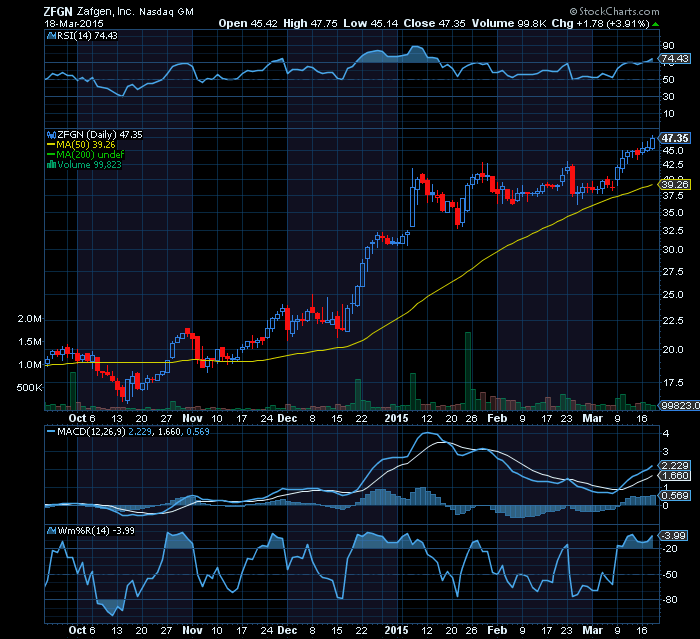This screenshot has width=700, height=639.
Task: Select the ZFGN ticker symbol in the header
Action: 58,12
